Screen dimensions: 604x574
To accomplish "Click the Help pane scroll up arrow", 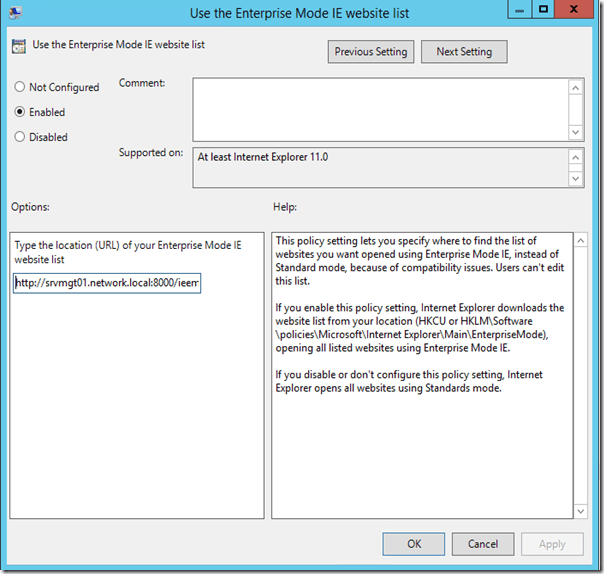I will click(x=581, y=242).
